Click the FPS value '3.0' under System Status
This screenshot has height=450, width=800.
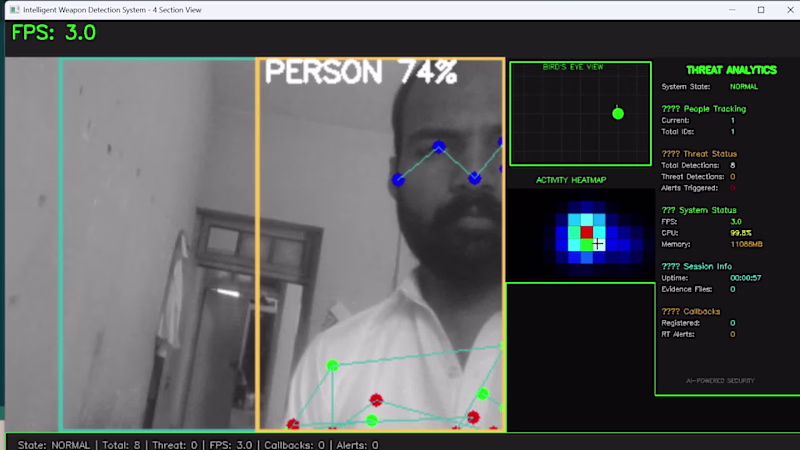coord(736,221)
